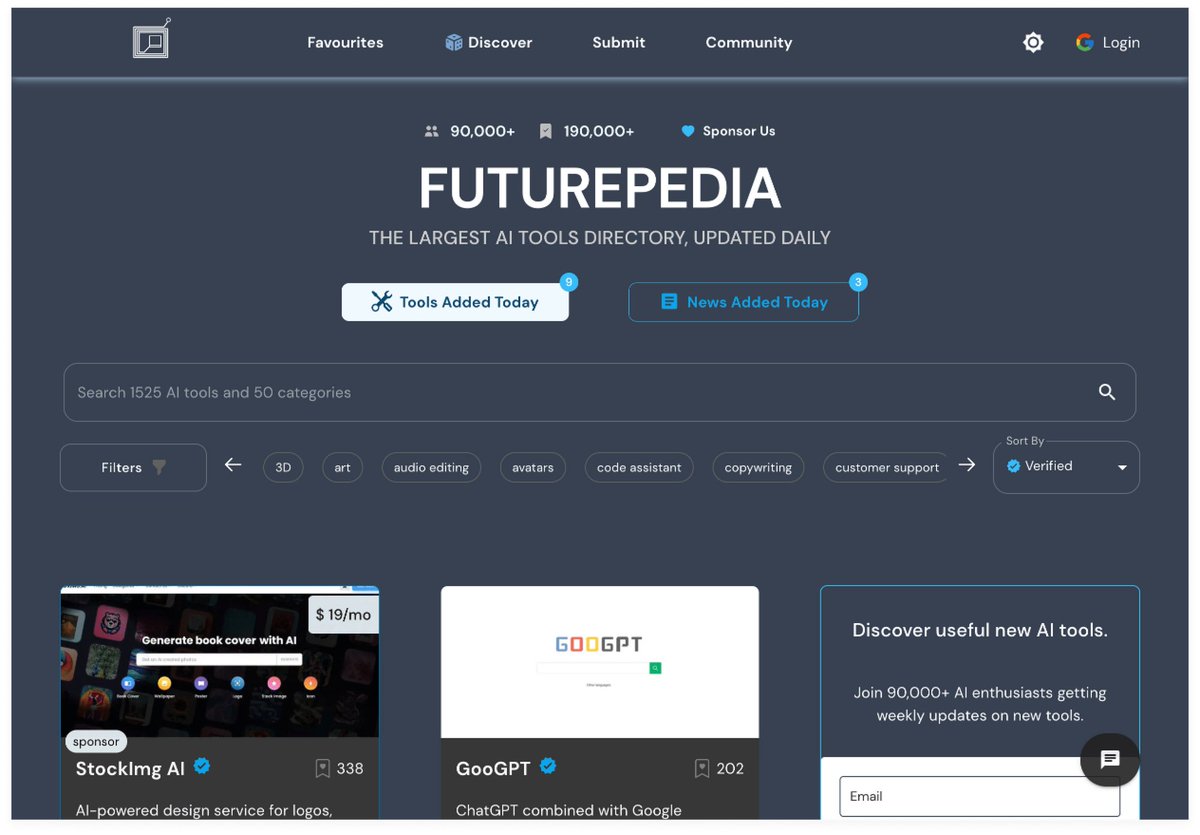Click the document icon in News Added Today

coord(669,301)
